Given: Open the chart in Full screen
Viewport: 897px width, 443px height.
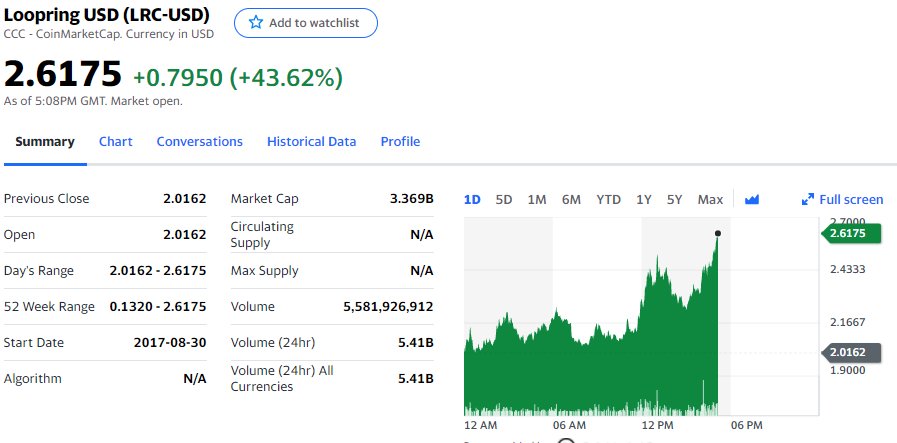Looking at the screenshot, I should click(x=843, y=199).
